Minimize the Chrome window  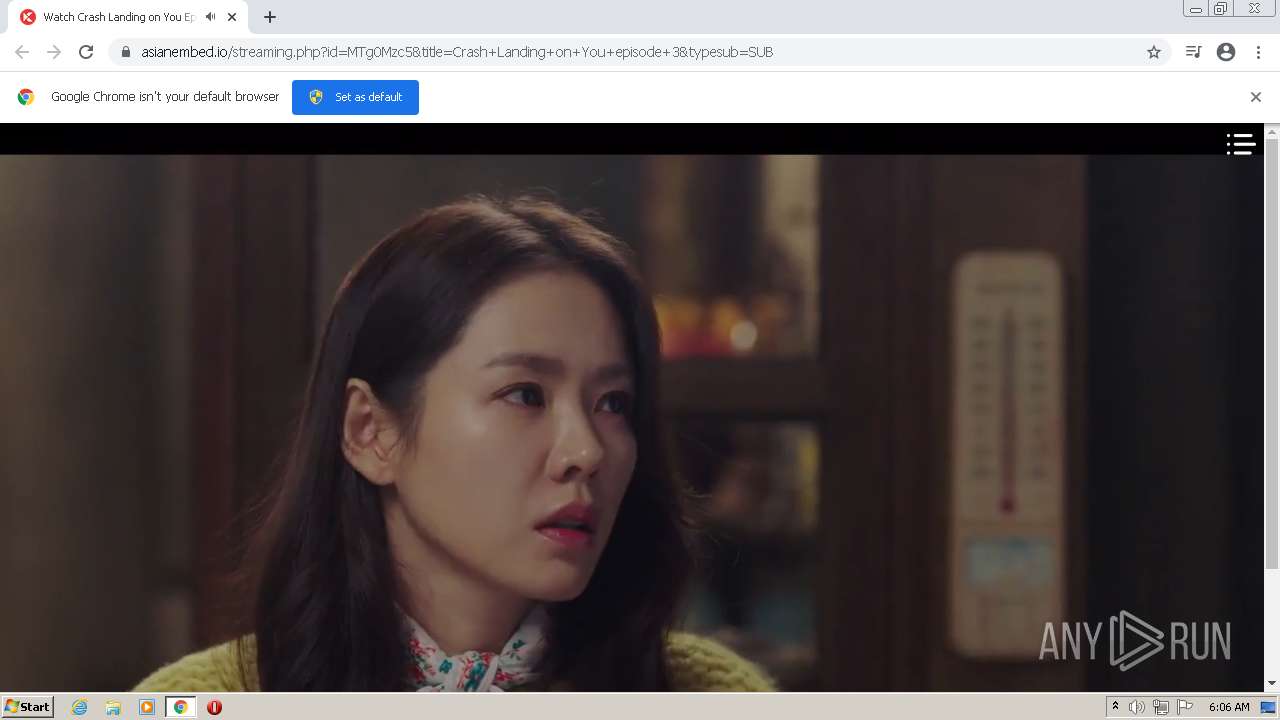tap(1196, 9)
